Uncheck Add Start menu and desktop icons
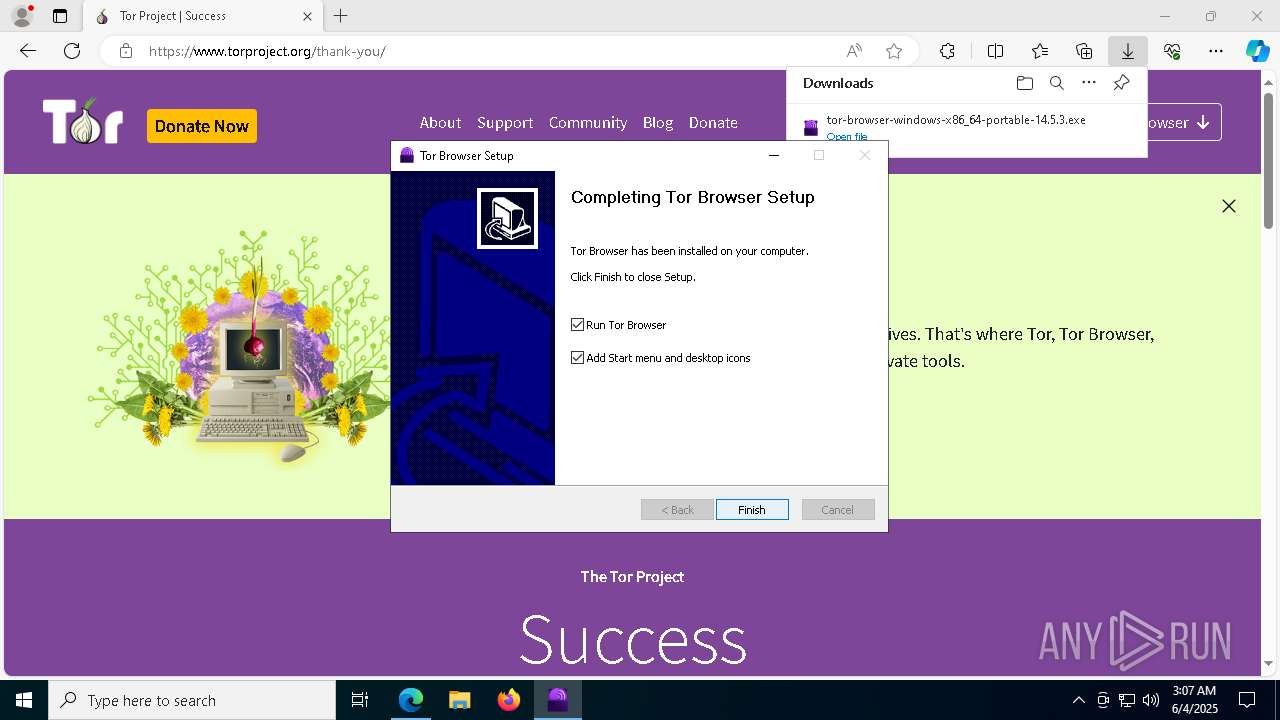 point(577,358)
